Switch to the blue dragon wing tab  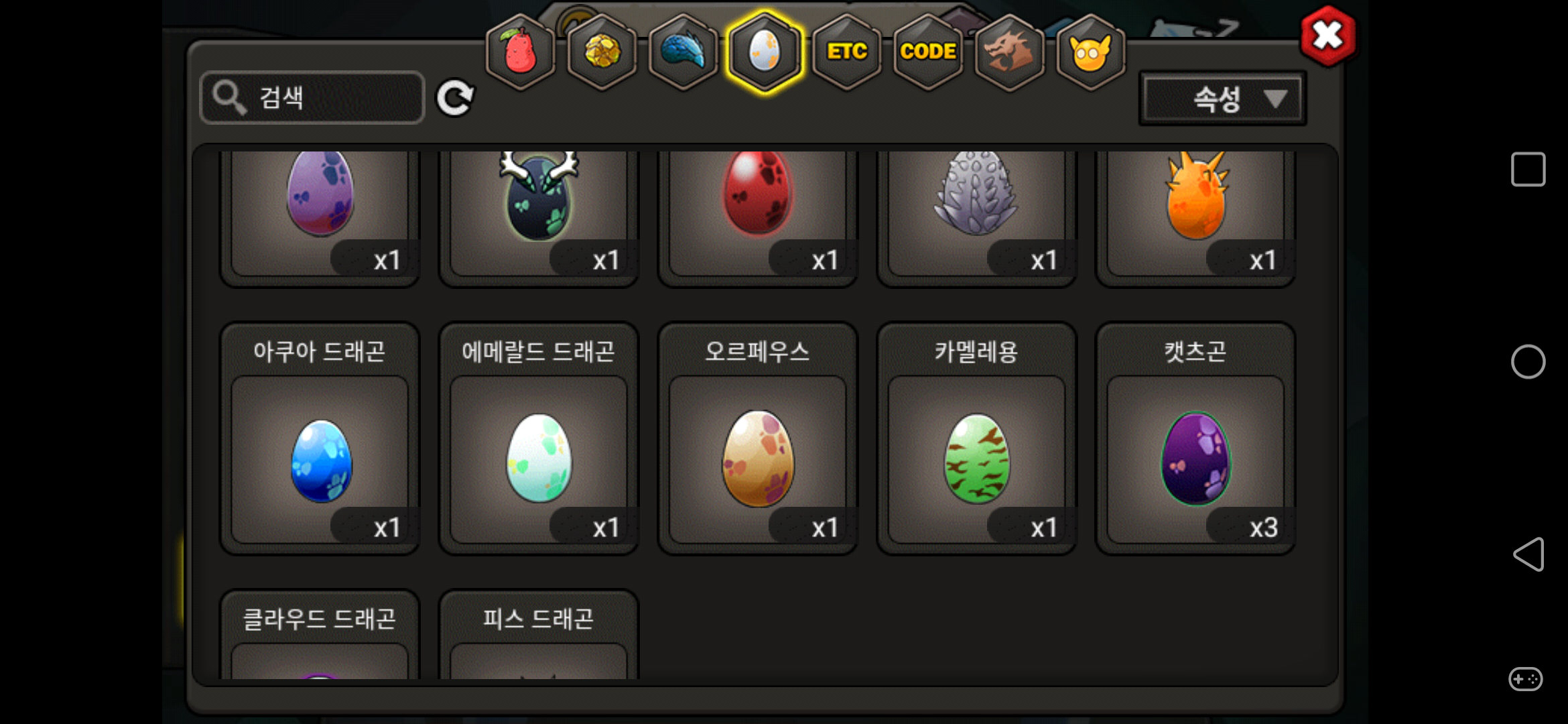[683, 52]
